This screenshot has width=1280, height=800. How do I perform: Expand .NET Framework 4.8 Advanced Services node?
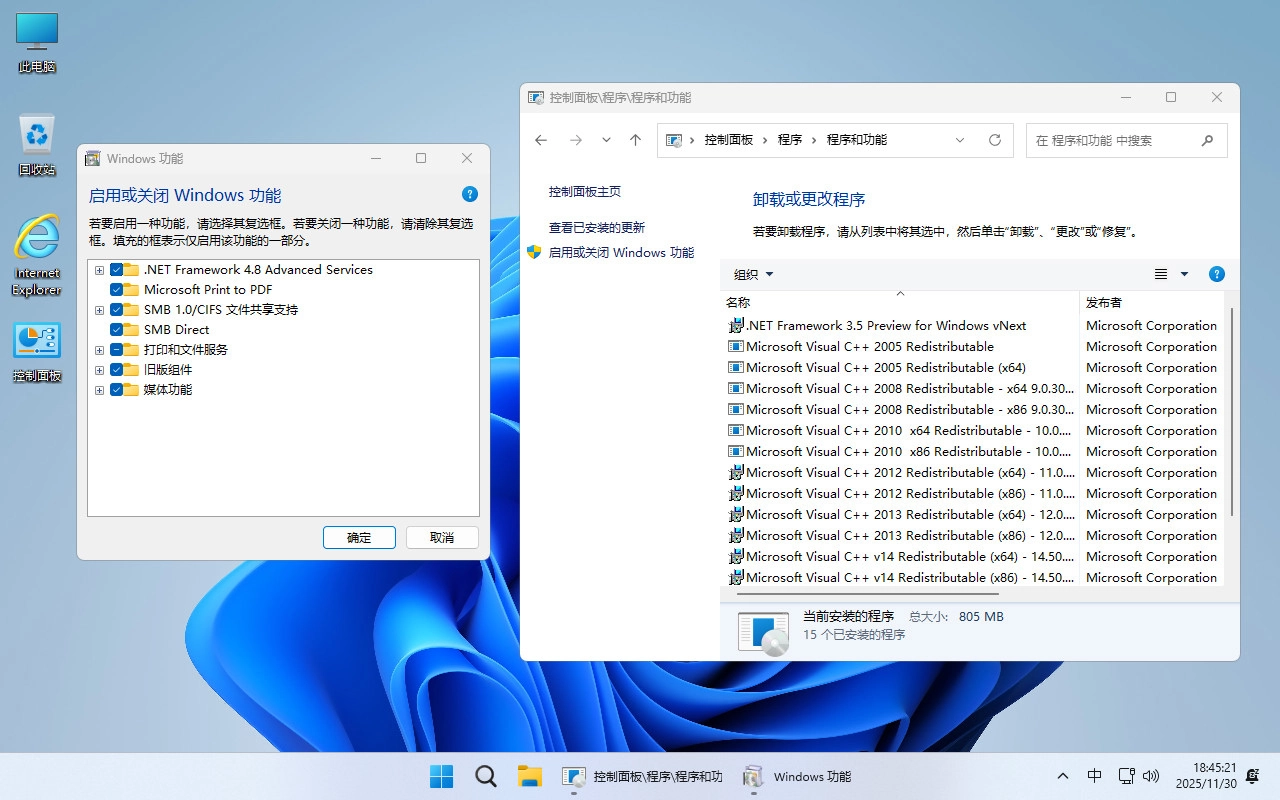point(98,269)
